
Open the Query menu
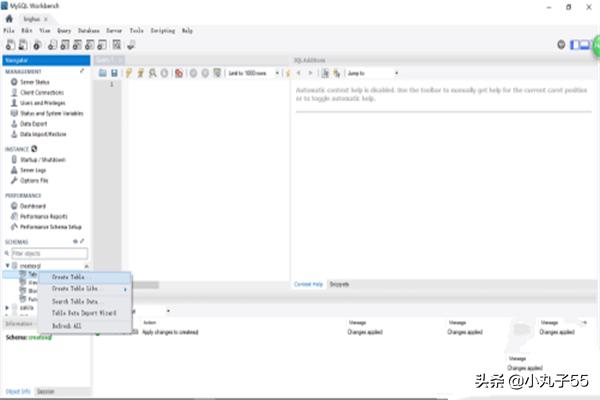point(64,30)
